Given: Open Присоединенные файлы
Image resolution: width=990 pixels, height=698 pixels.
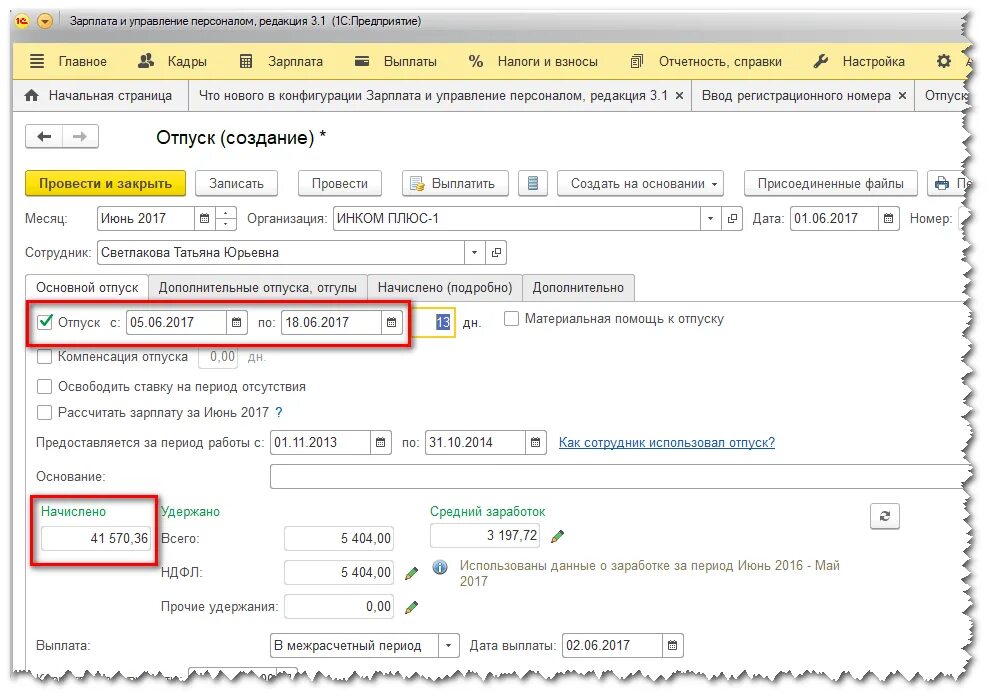Looking at the screenshot, I should pyautogui.click(x=830, y=183).
